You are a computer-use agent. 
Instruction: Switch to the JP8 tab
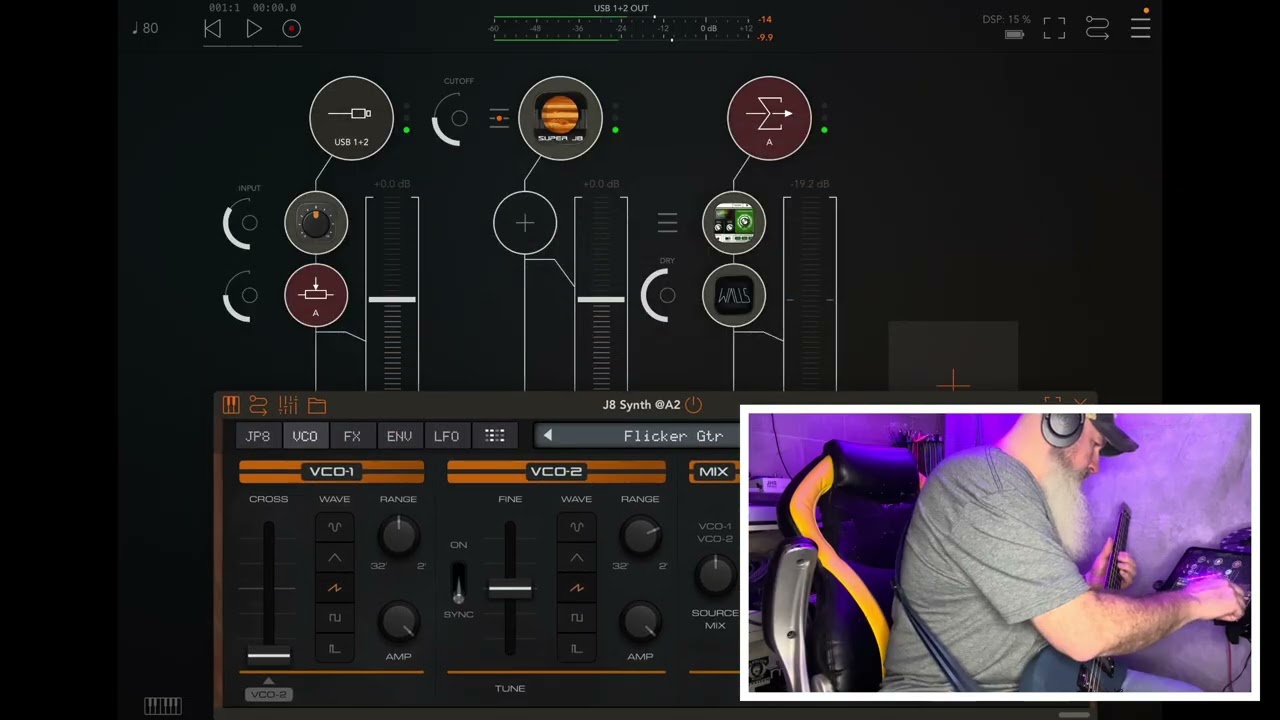(258, 436)
